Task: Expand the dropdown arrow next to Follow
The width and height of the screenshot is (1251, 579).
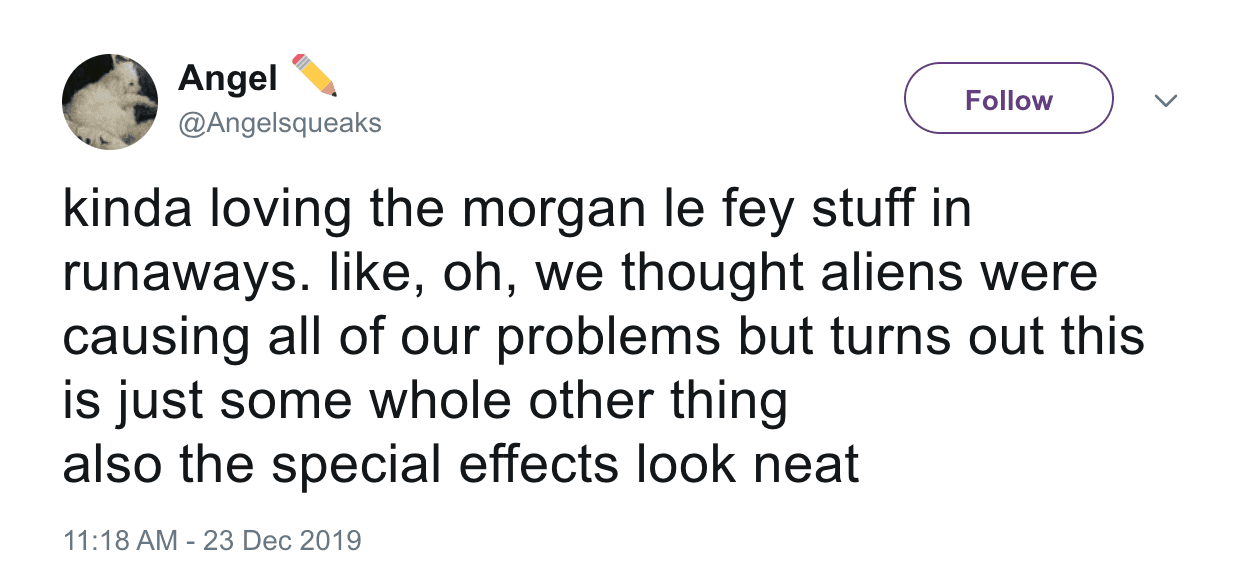Action: coord(1165,99)
